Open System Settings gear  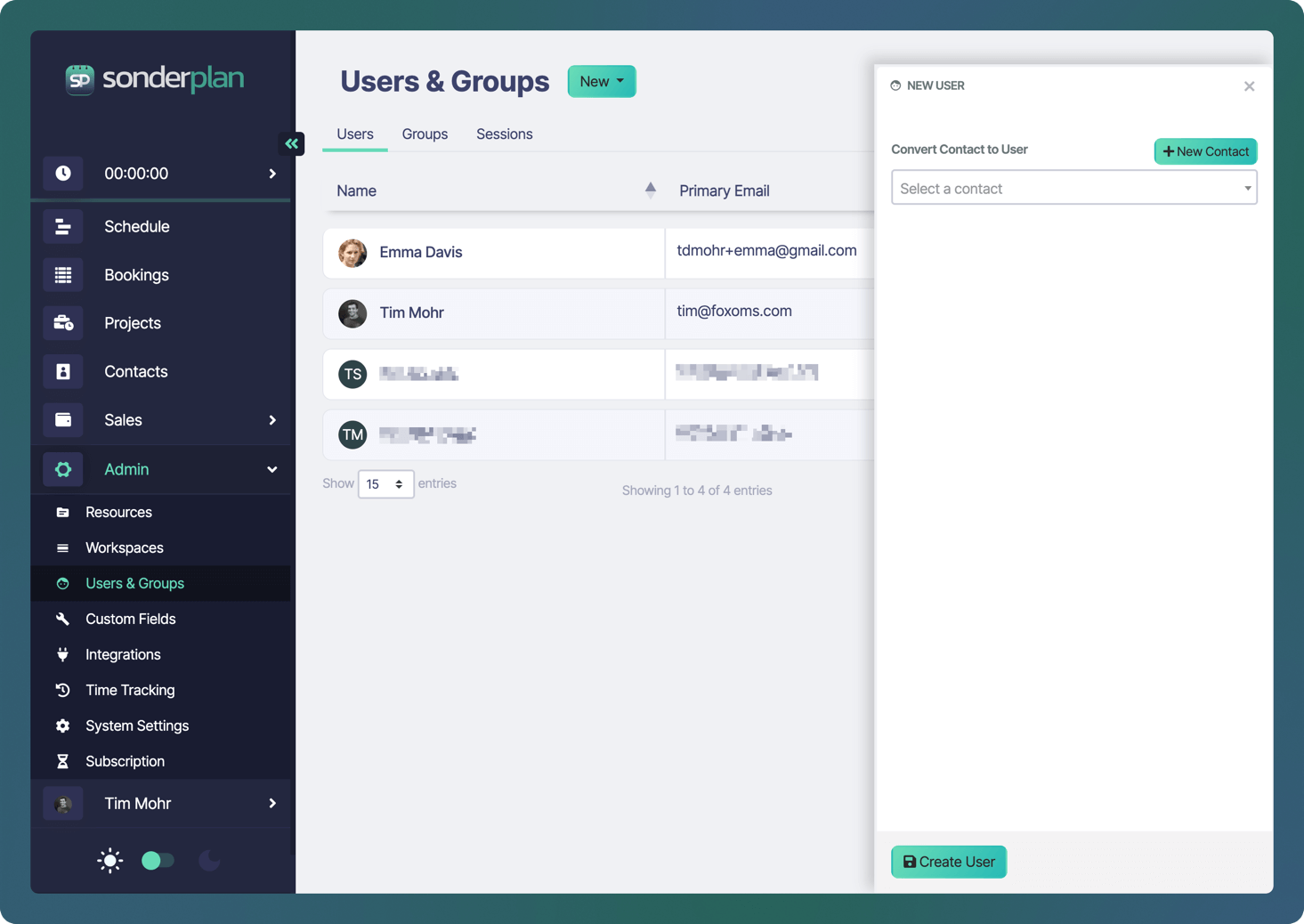tap(62, 725)
